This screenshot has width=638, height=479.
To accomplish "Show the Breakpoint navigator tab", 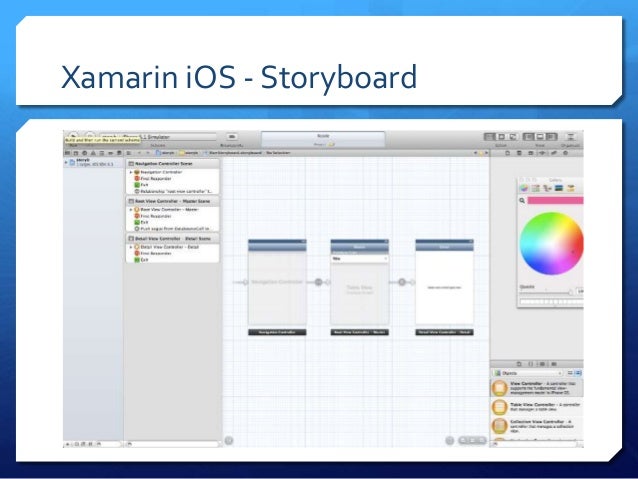I will (110, 153).
